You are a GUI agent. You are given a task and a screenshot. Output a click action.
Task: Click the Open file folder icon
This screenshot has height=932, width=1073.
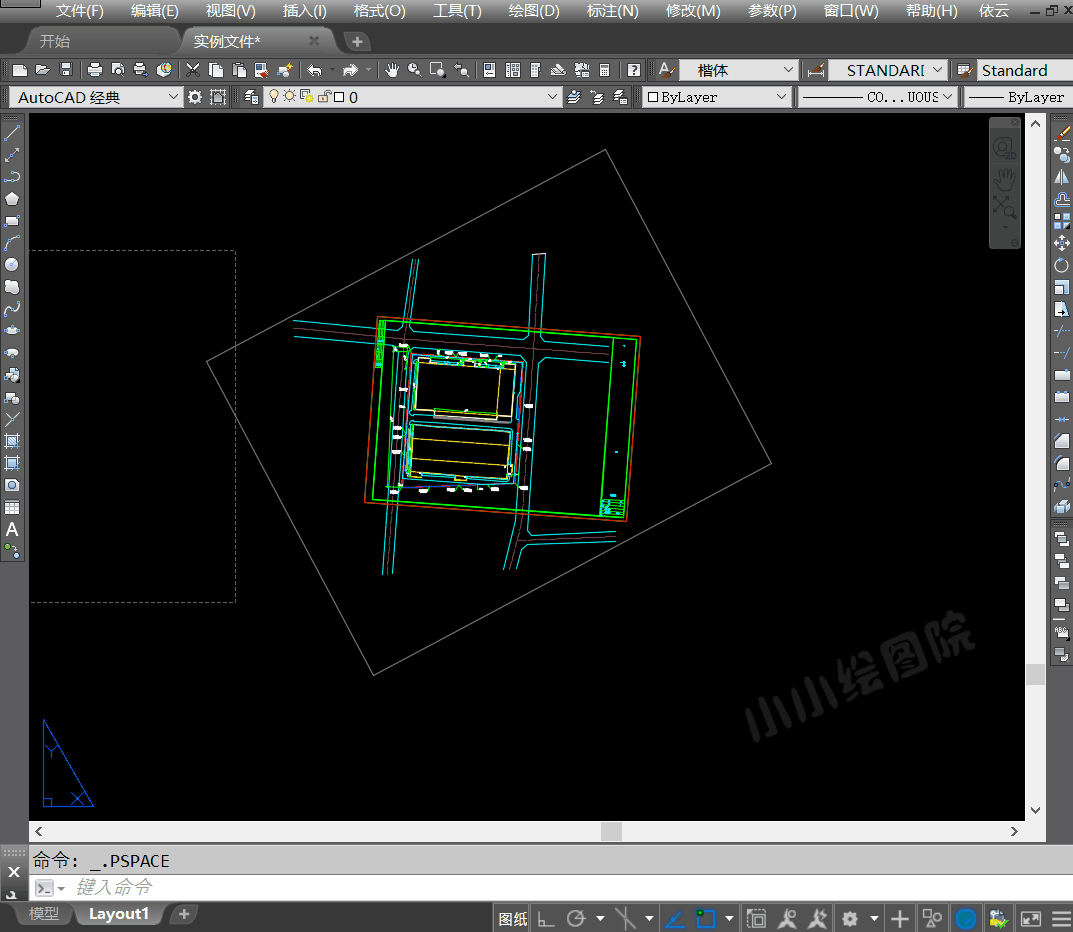[x=42, y=70]
